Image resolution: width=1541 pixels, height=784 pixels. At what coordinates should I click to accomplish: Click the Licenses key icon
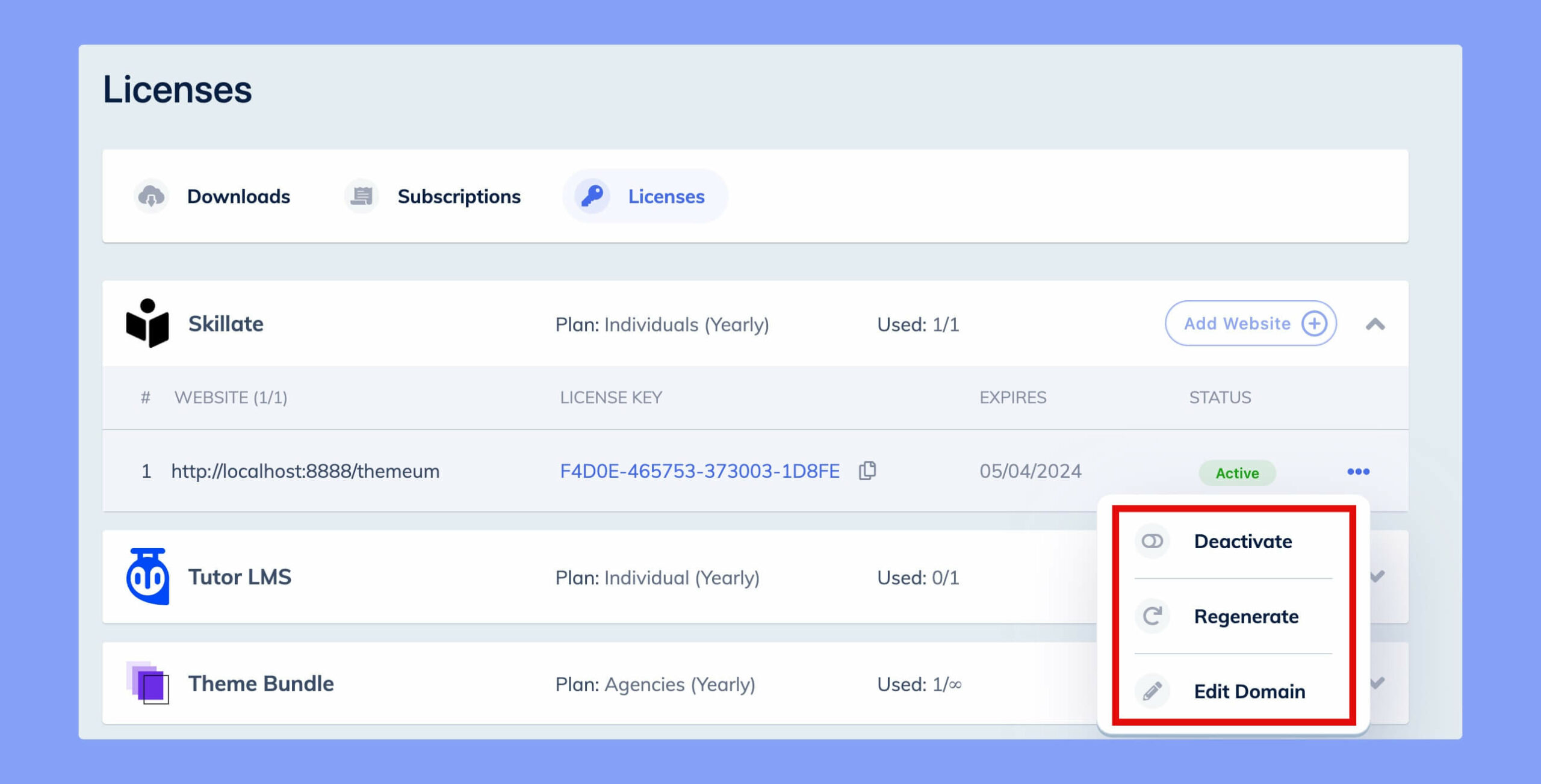[x=592, y=196]
